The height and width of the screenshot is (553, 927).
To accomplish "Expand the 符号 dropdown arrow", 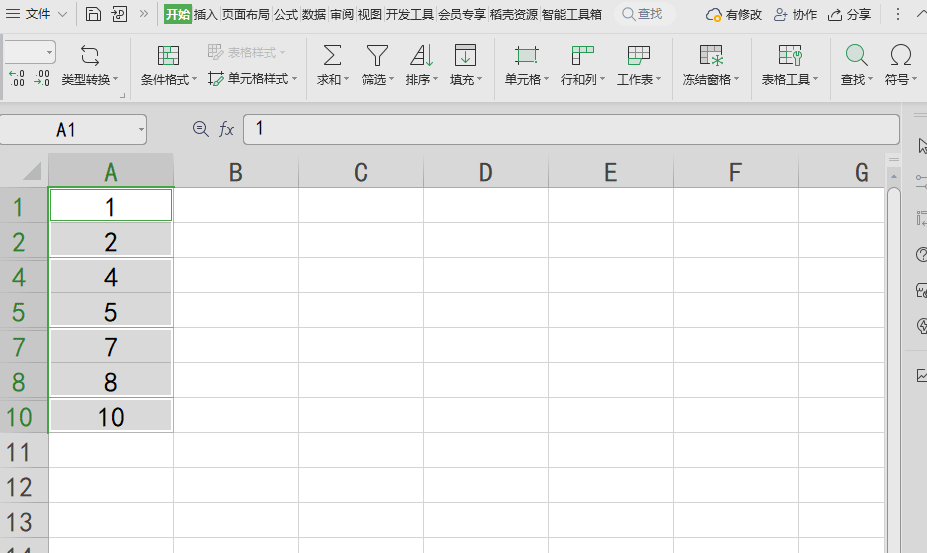I will [915, 79].
